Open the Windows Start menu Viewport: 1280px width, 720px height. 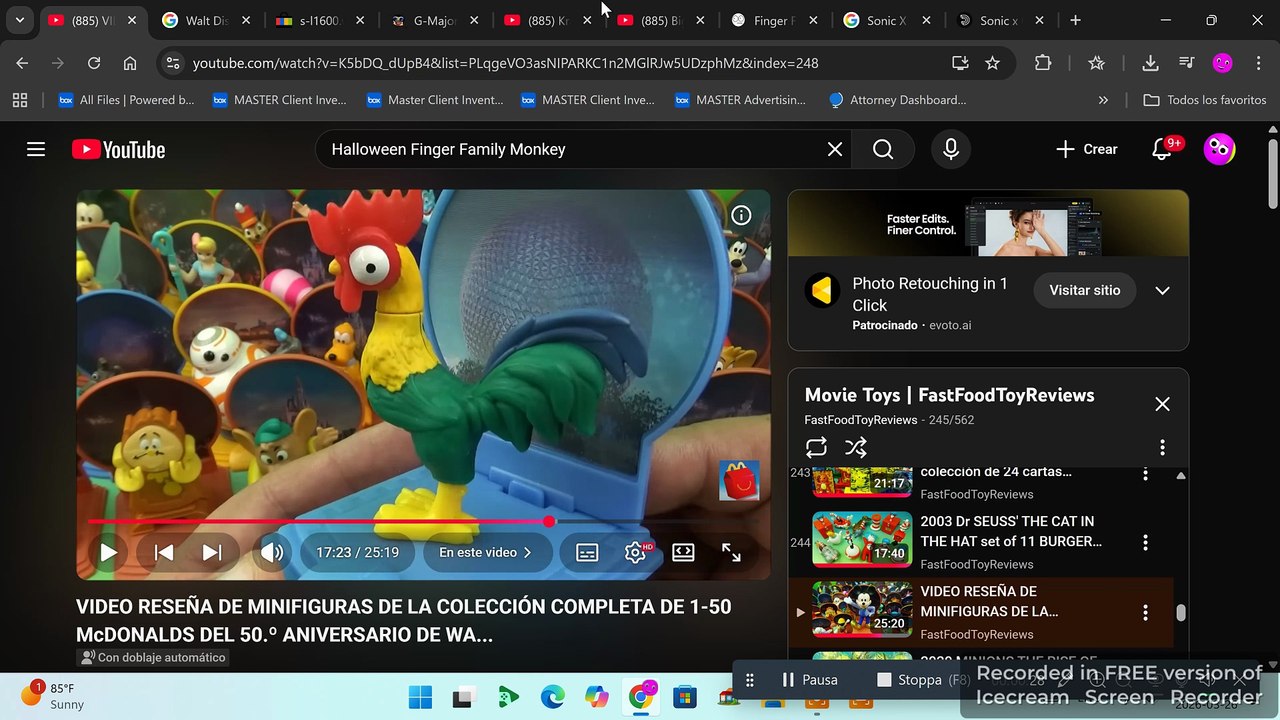pyautogui.click(x=420, y=697)
